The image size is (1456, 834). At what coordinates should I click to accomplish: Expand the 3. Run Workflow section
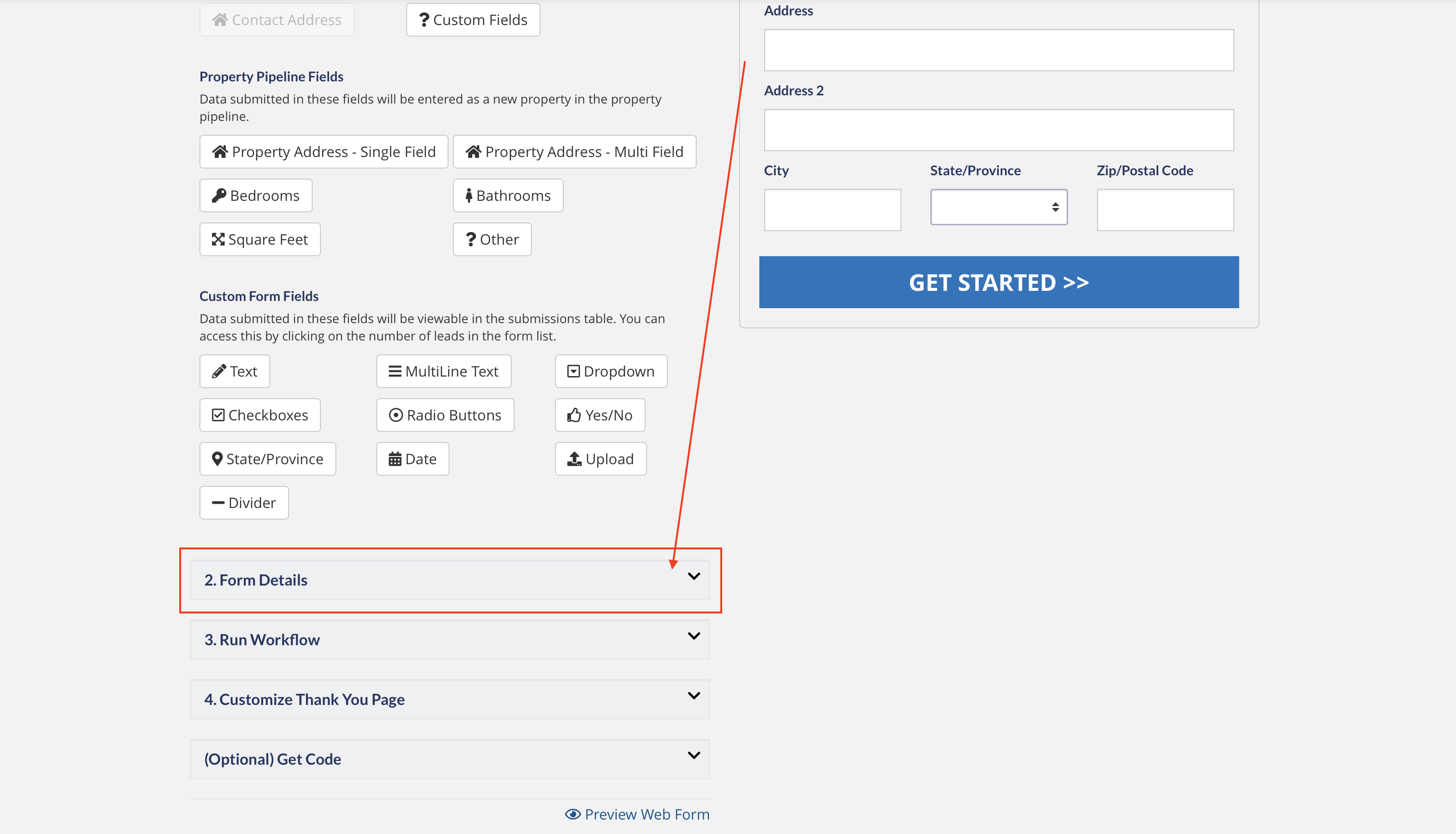coord(450,640)
